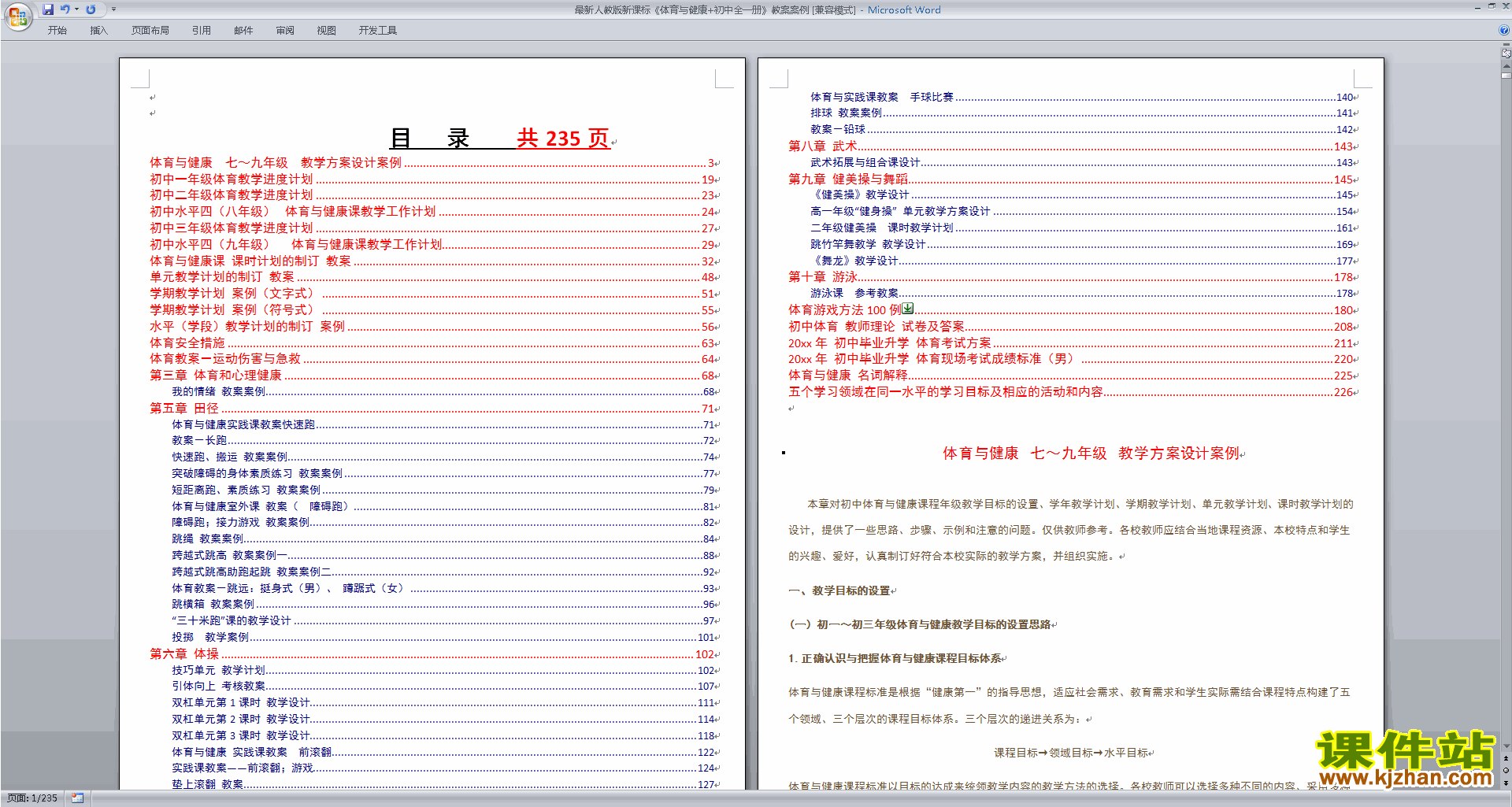1512x807 pixels.
Task: Toggle the ruler button above scrollbar
Action: pos(1506,54)
